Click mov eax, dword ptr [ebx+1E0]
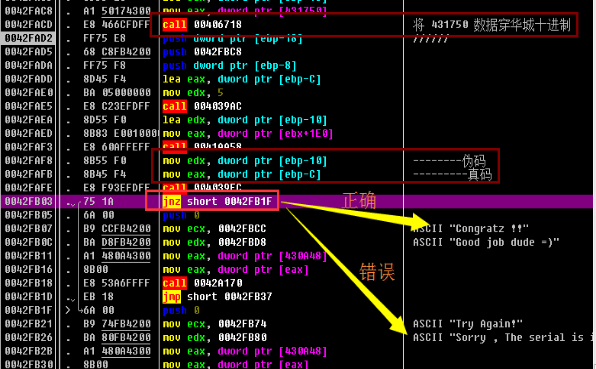596x369 pixels. point(248,133)
